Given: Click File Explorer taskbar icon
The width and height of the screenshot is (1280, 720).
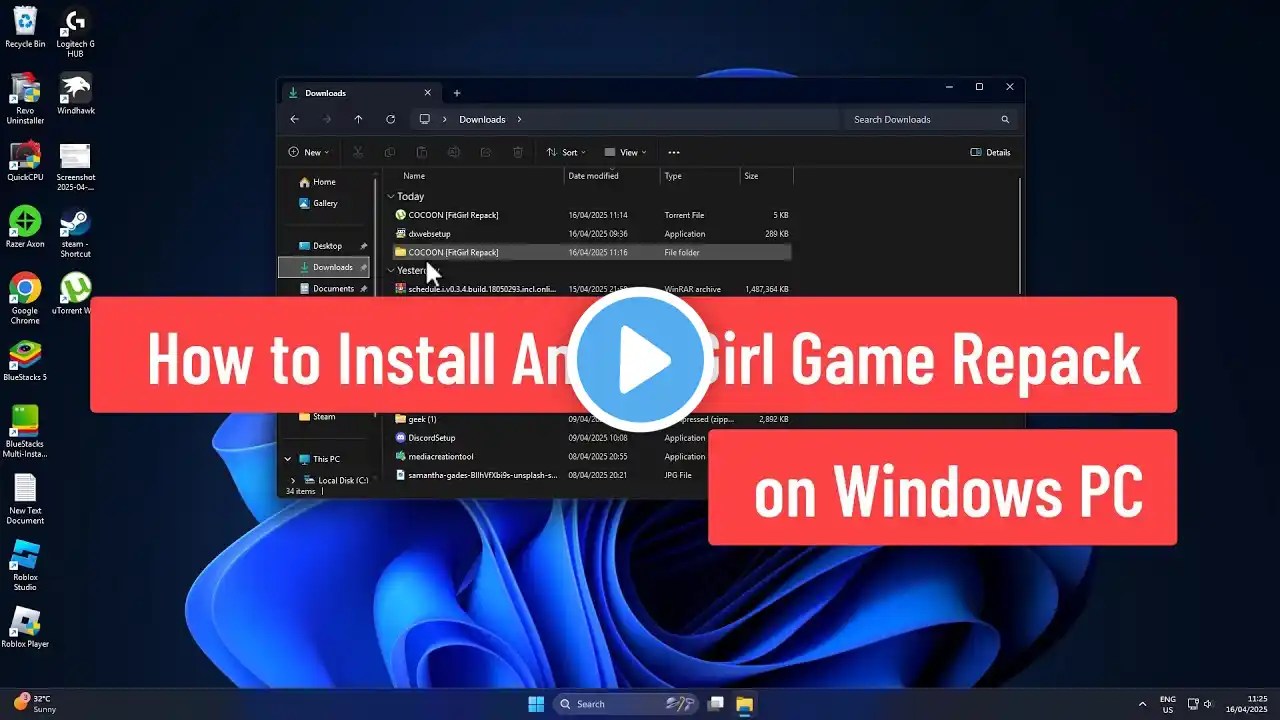Looking at the screenshot, I should 744,703.
